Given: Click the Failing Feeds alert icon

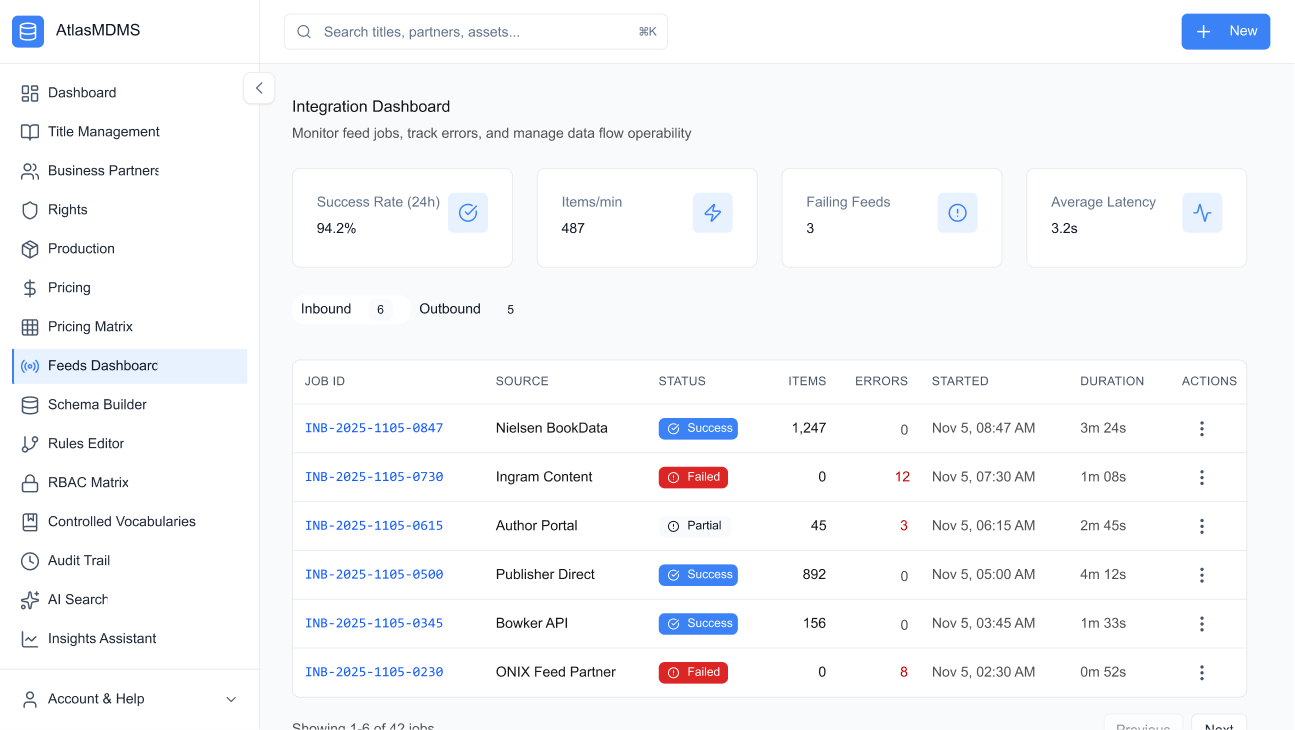Looking at the screenshot, I should tap(957, 213).
